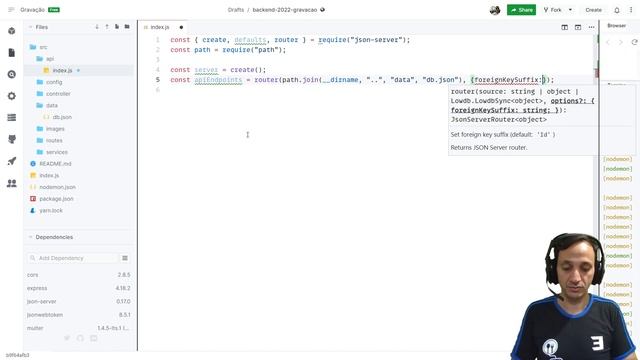Focus the Add Dependency search field
Screen dimensions: 640x360
click(x=73, y=258)
